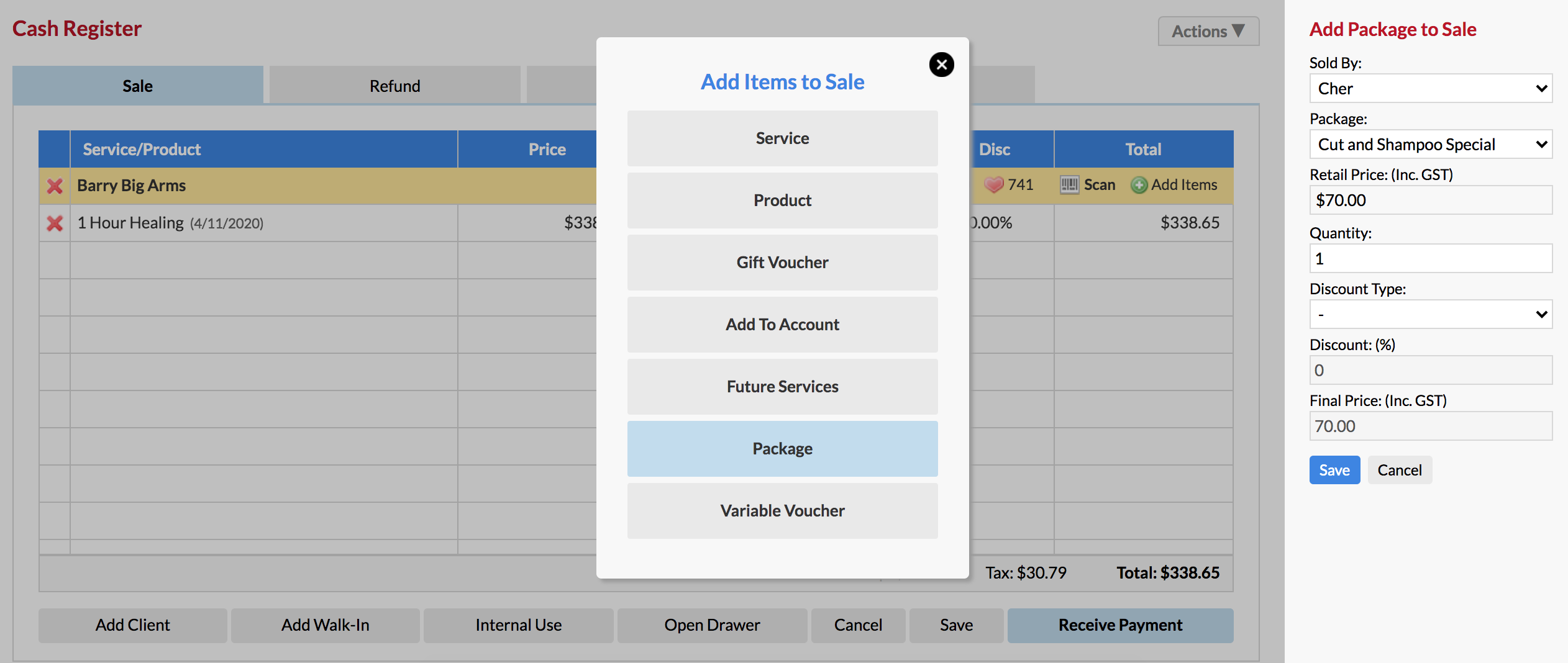Expand the Discount Type dropdown
Viewport: 1568px width, 663px height.
click(x=1430, y=315)
